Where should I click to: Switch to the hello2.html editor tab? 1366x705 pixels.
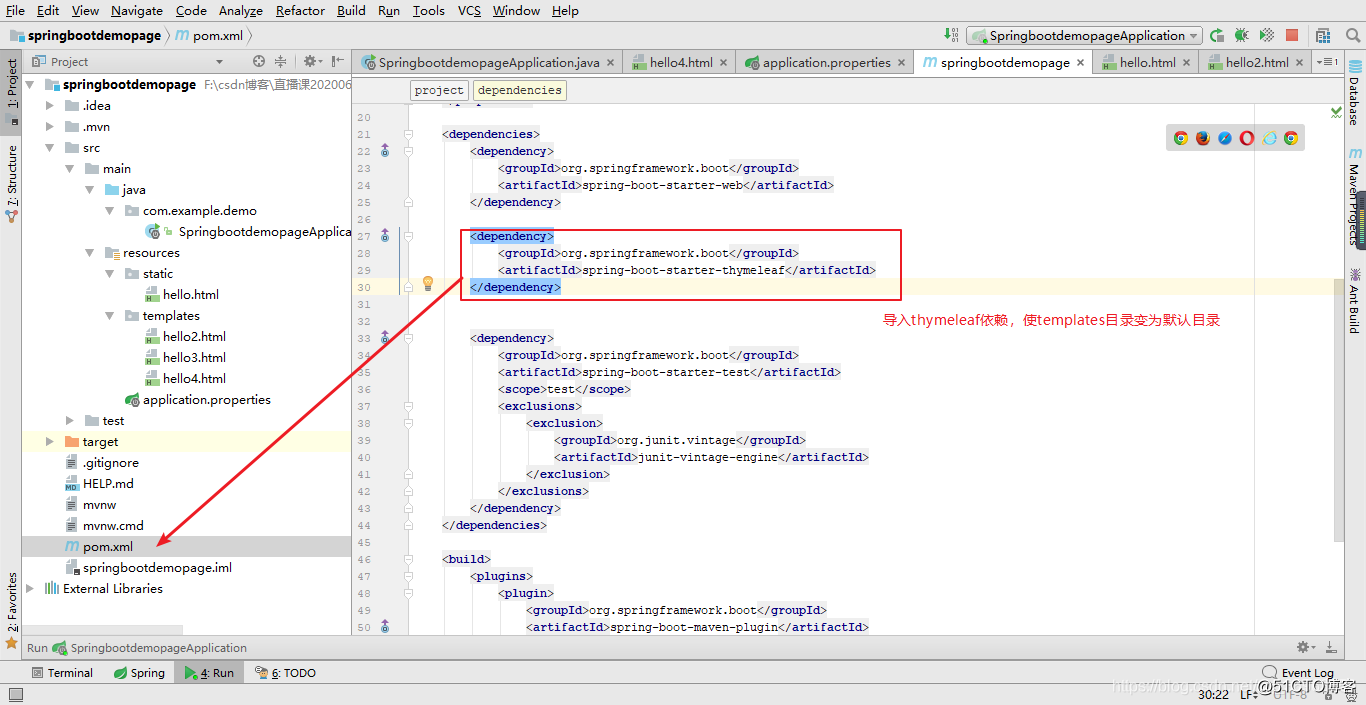(1257, 62)
